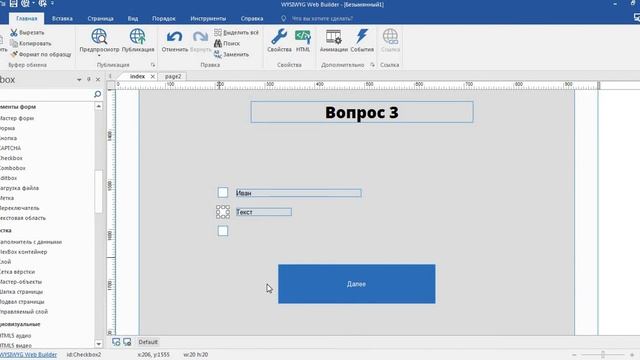The height and width of the screenshot is (360, 640).
Task: Click the preview icon in quick access toolbar
Action: point(26,4)
